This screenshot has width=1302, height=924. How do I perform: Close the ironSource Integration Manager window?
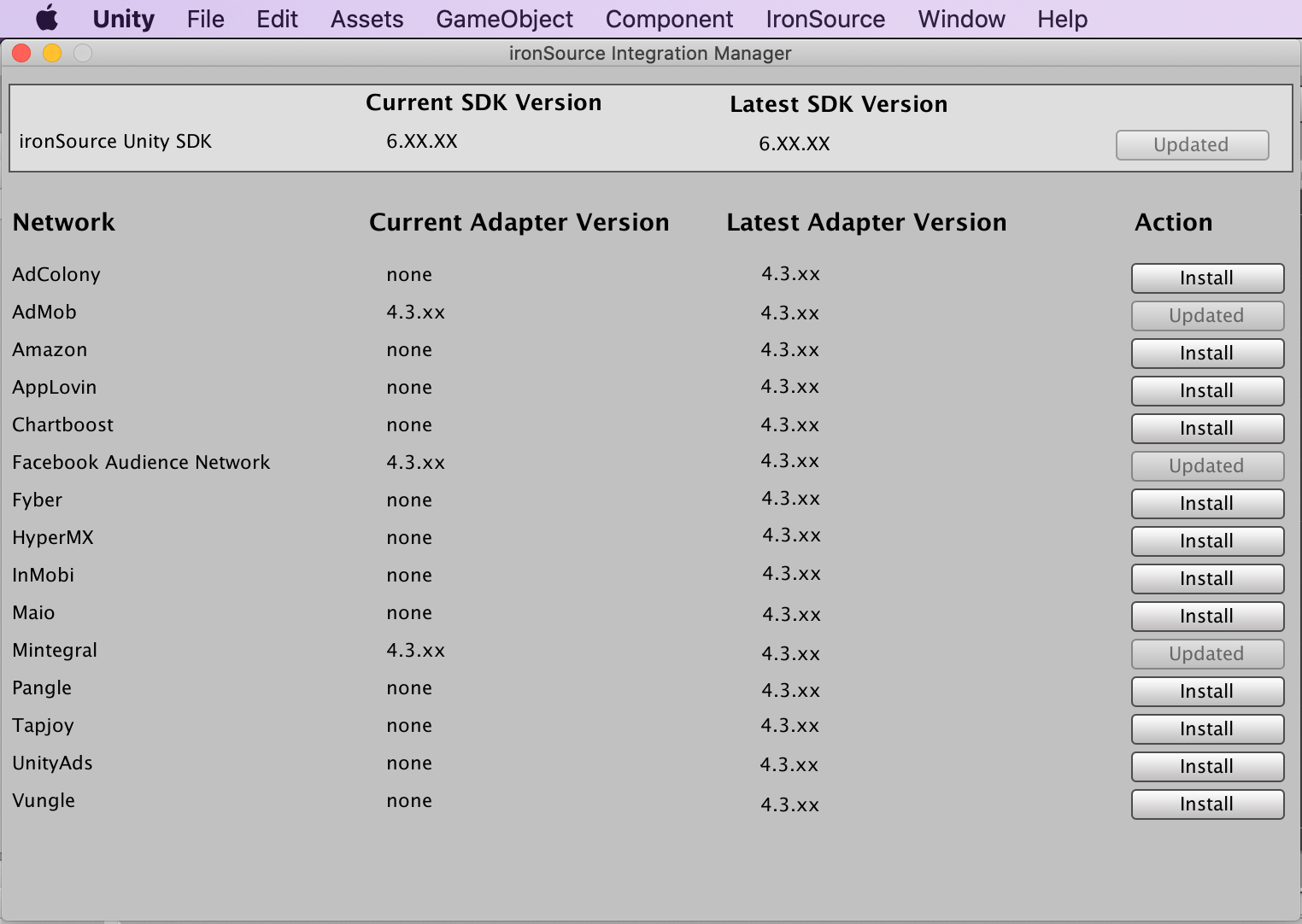tap(21, 53)
